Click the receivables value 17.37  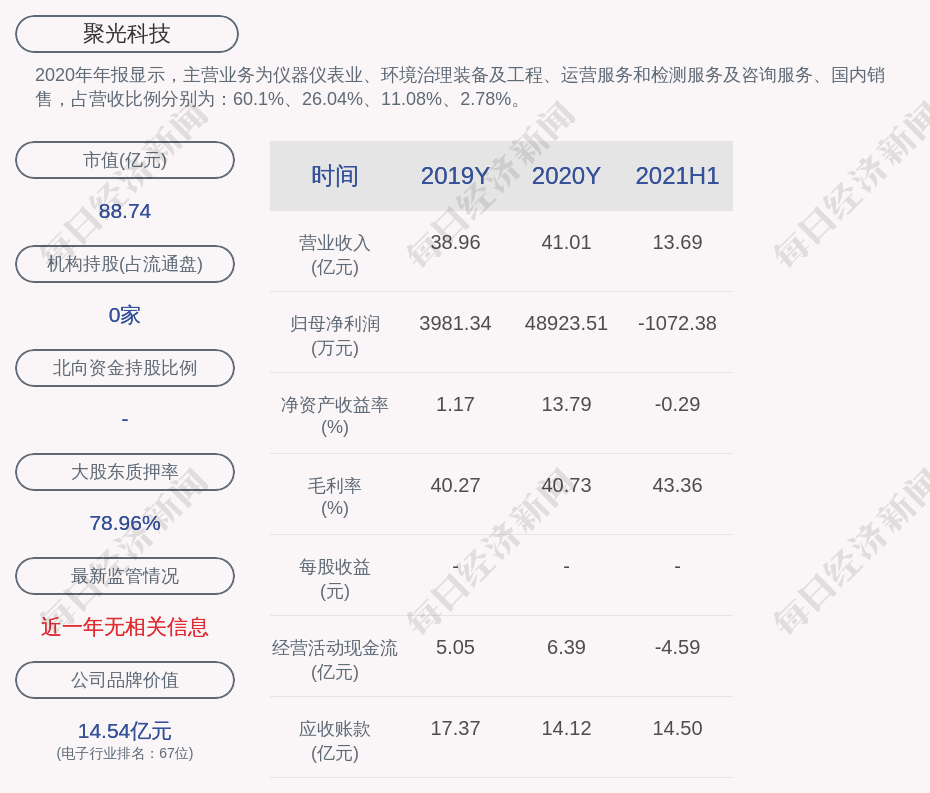click(455, 728)
